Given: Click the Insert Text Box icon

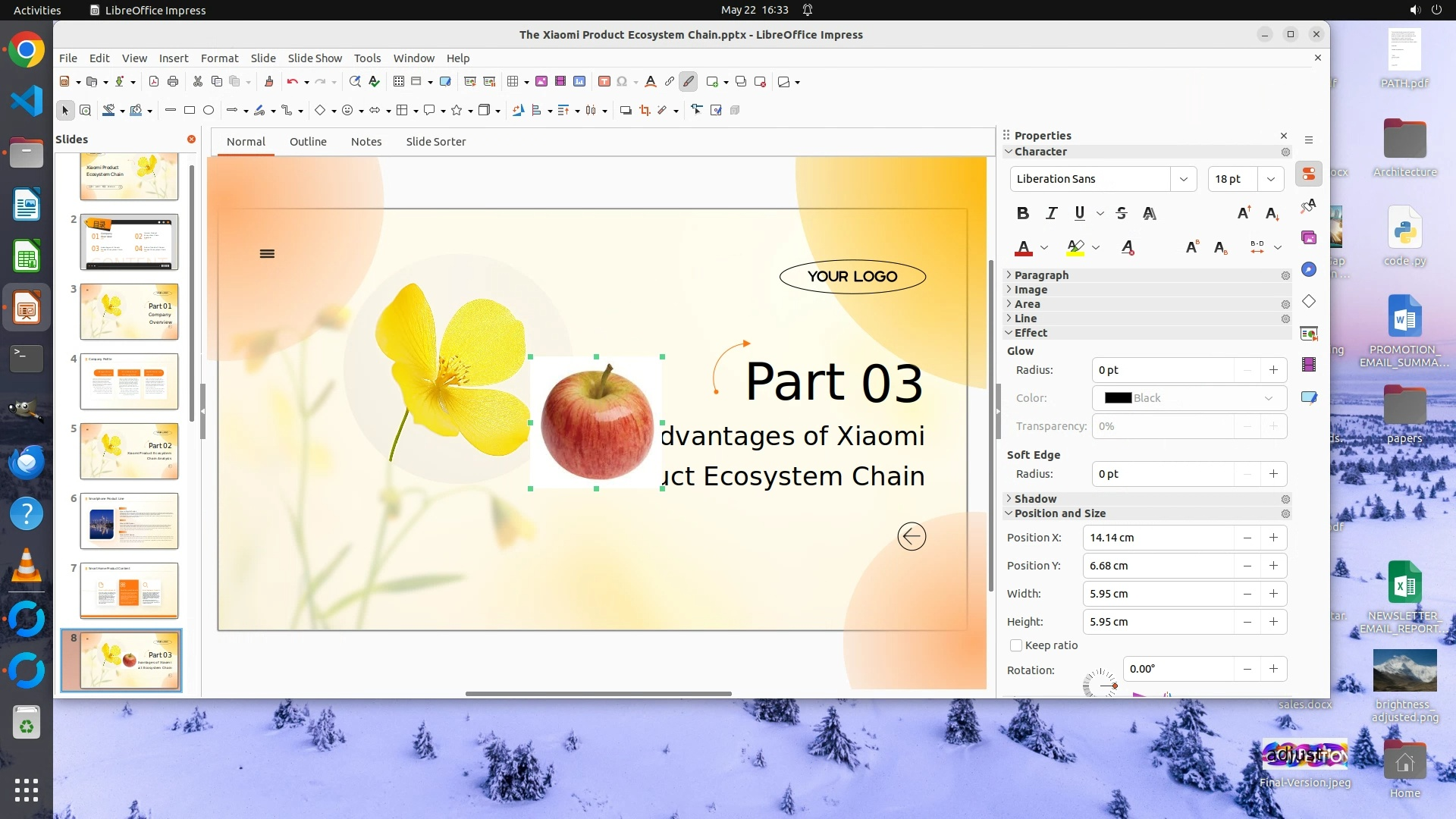Looking at the screenshot, I should [x=604, y=82].
